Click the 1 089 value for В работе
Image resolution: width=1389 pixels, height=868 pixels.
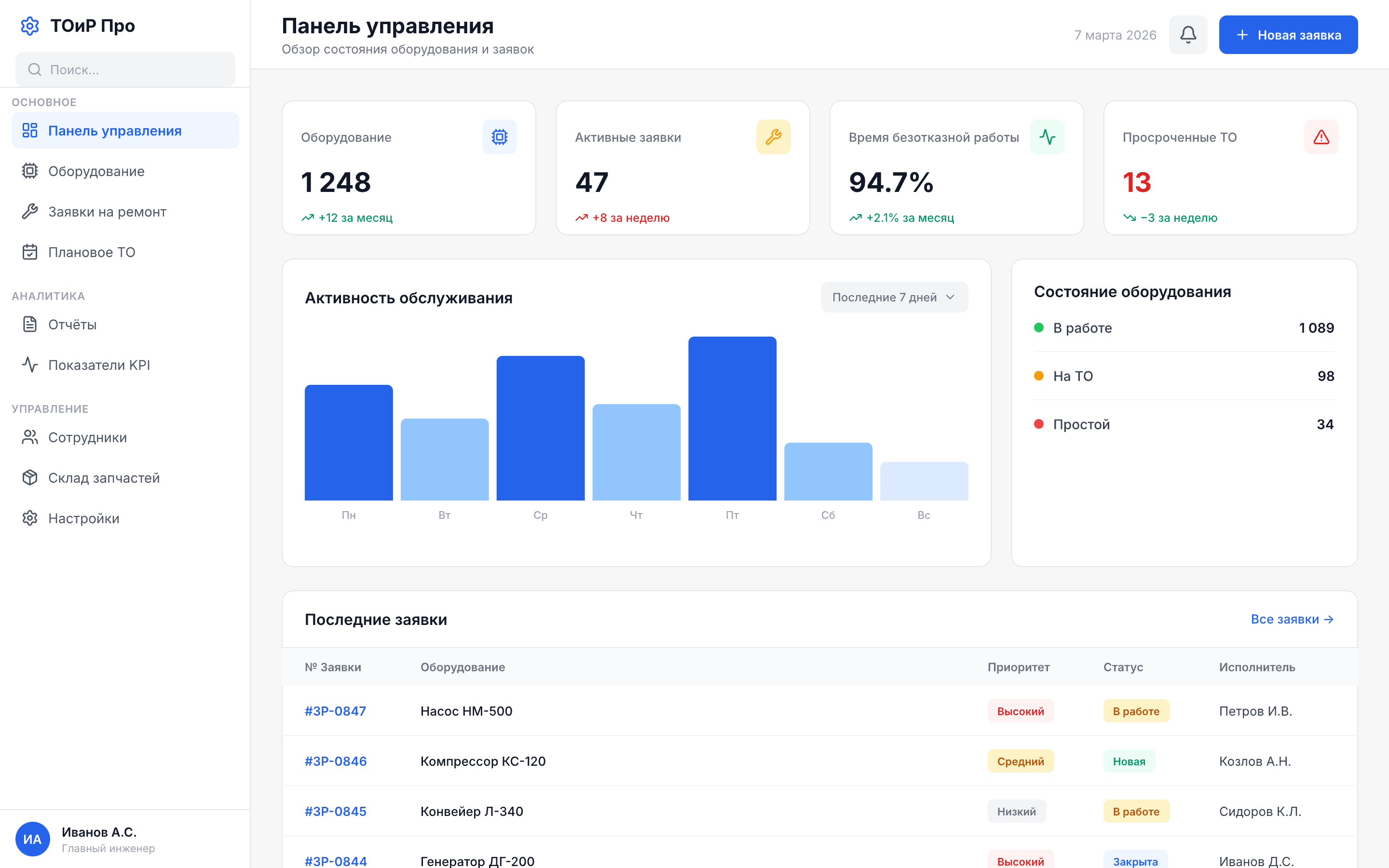click(1316, 328)
